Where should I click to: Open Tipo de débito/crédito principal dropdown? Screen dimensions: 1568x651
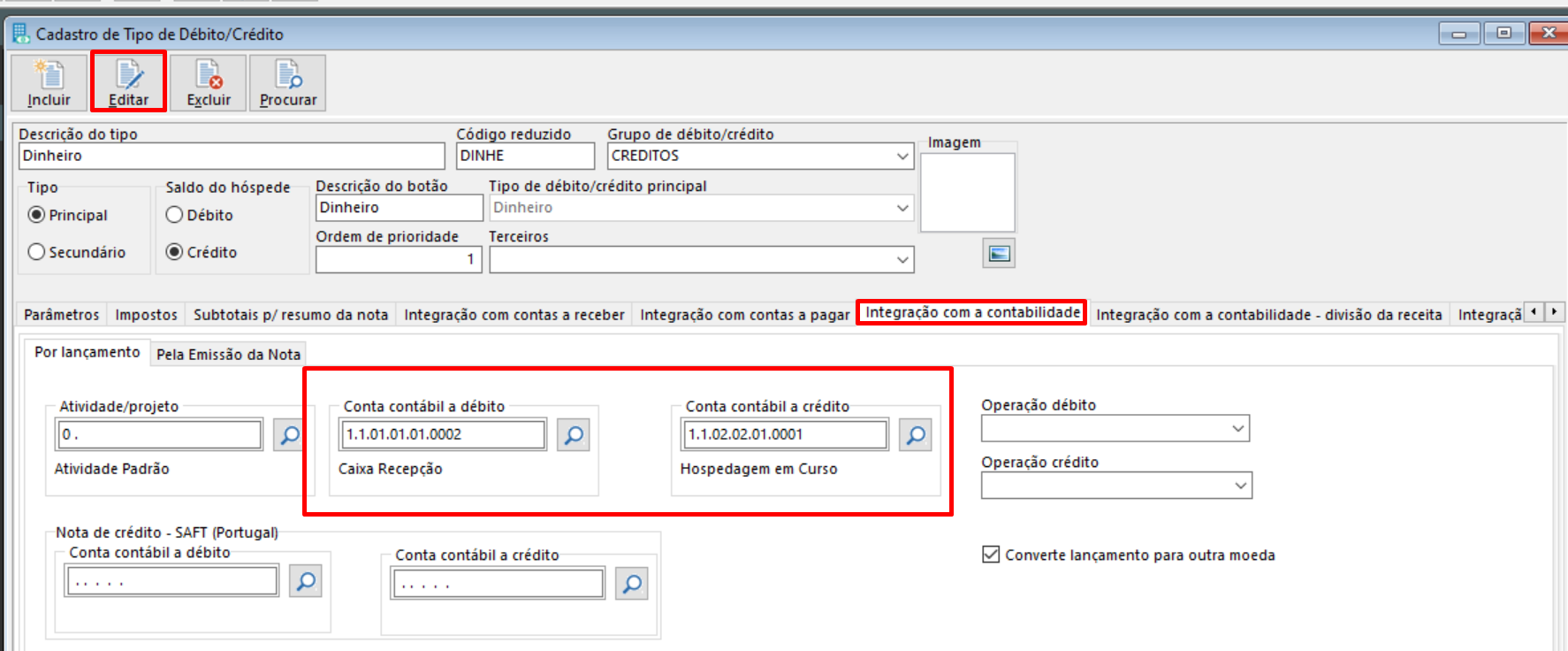coord(902,208)
